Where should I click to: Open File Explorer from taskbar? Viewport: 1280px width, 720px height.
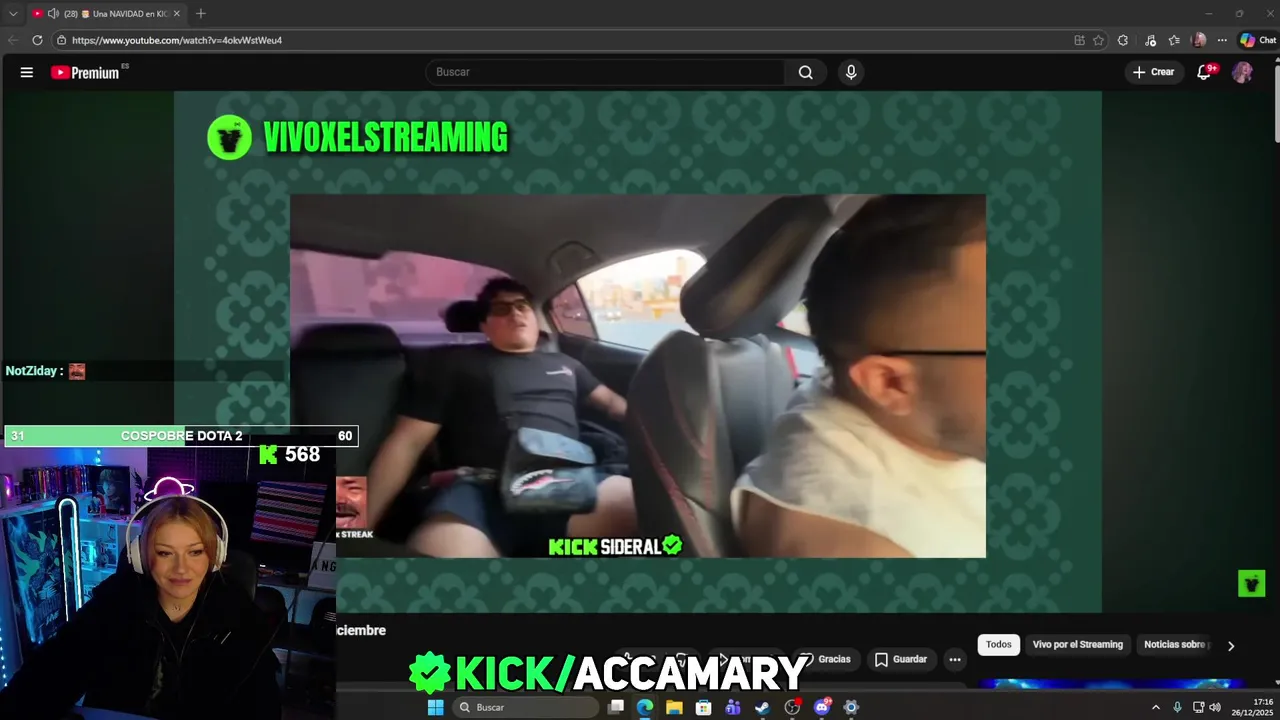(674, 707)
